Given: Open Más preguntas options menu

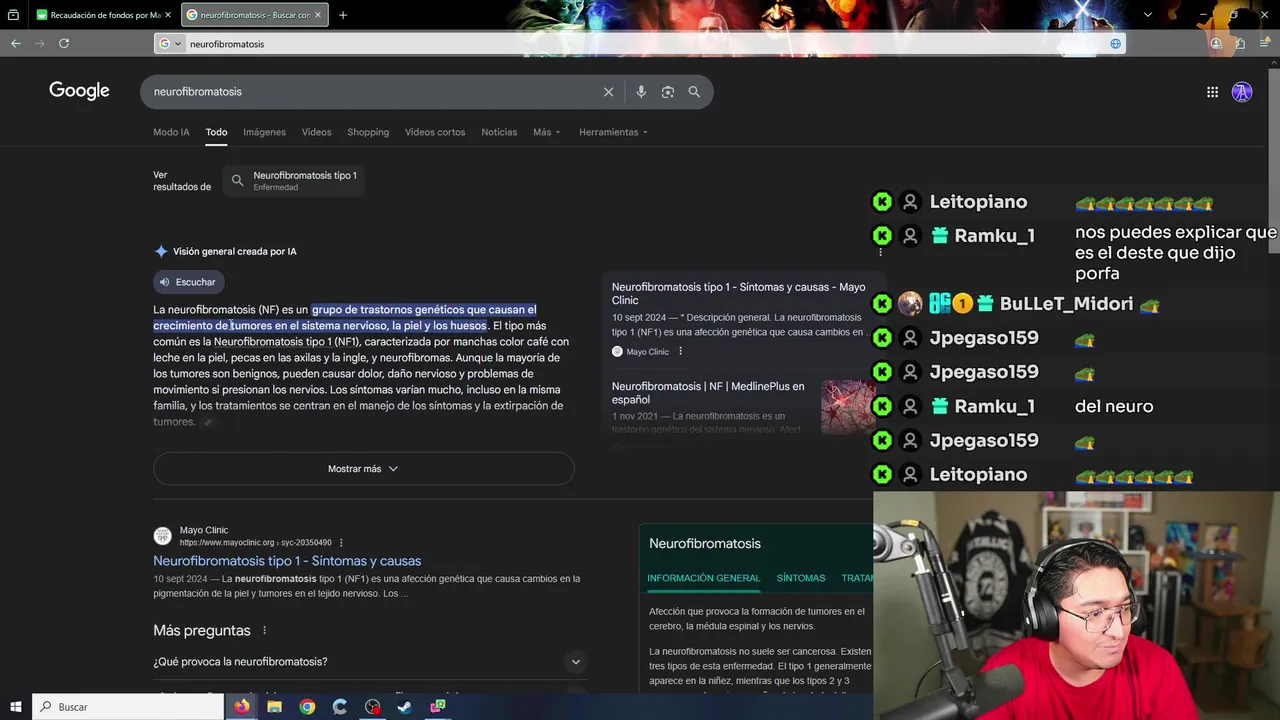Looking at the screenshot, I should click(x=264, y=631).
